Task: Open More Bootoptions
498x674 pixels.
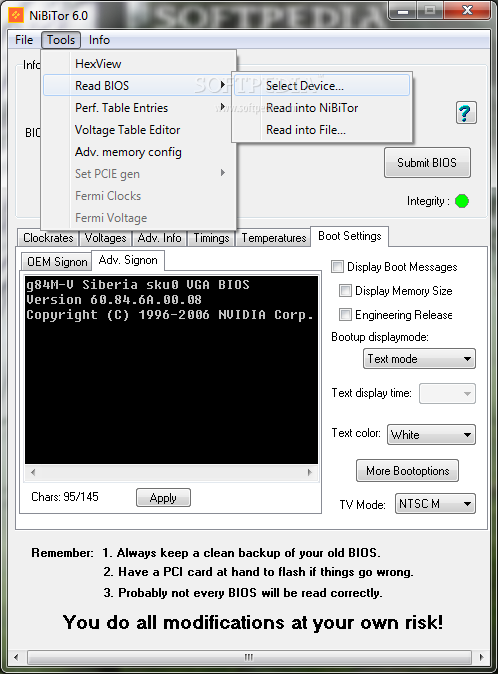Action: click(407, 471)
